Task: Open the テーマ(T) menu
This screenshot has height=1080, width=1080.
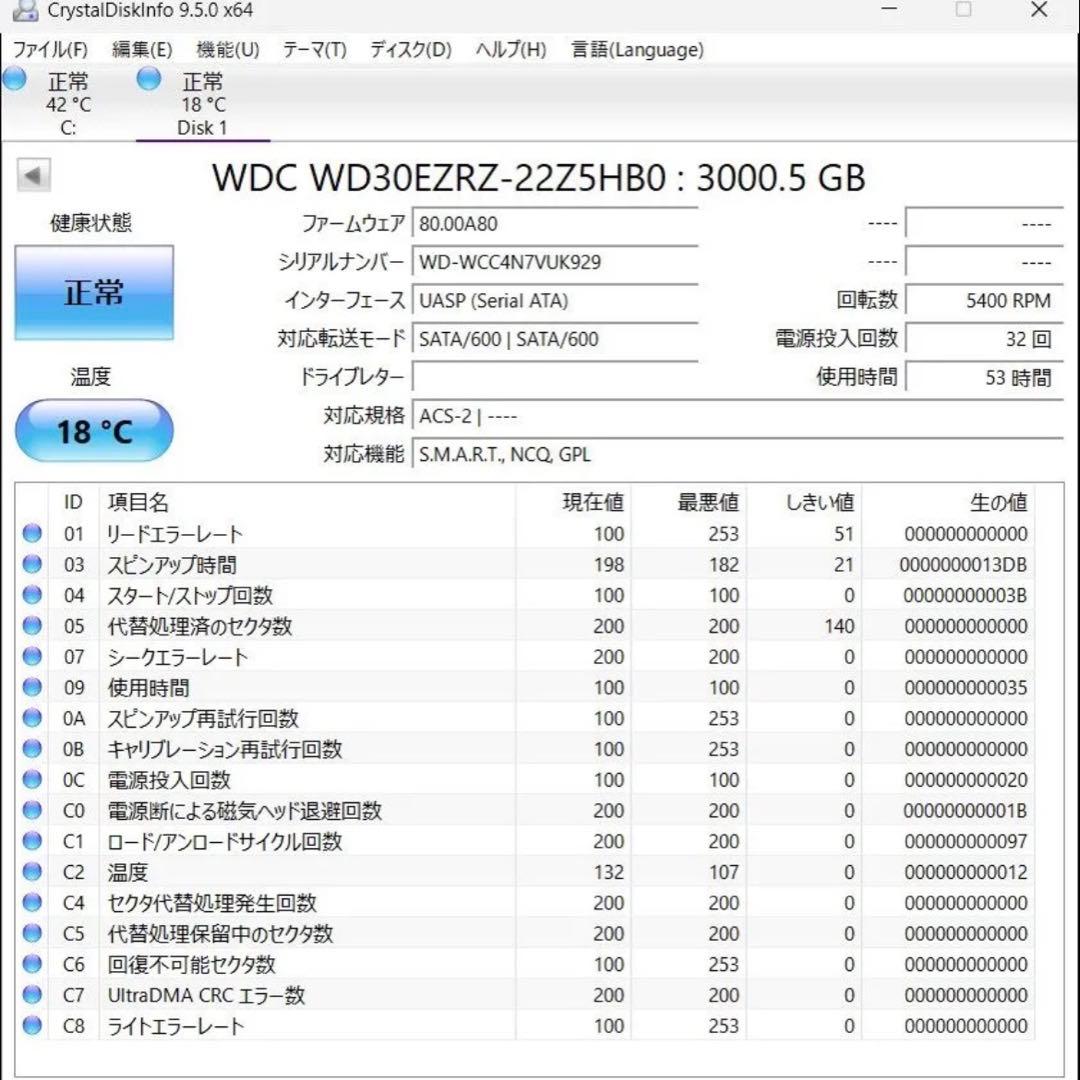Action: click(313, 49)
